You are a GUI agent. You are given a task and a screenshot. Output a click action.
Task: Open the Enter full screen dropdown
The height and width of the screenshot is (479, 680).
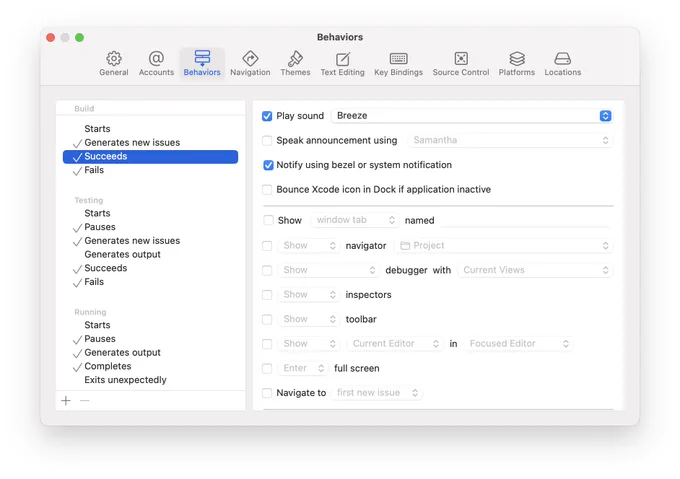click(302, 368)
